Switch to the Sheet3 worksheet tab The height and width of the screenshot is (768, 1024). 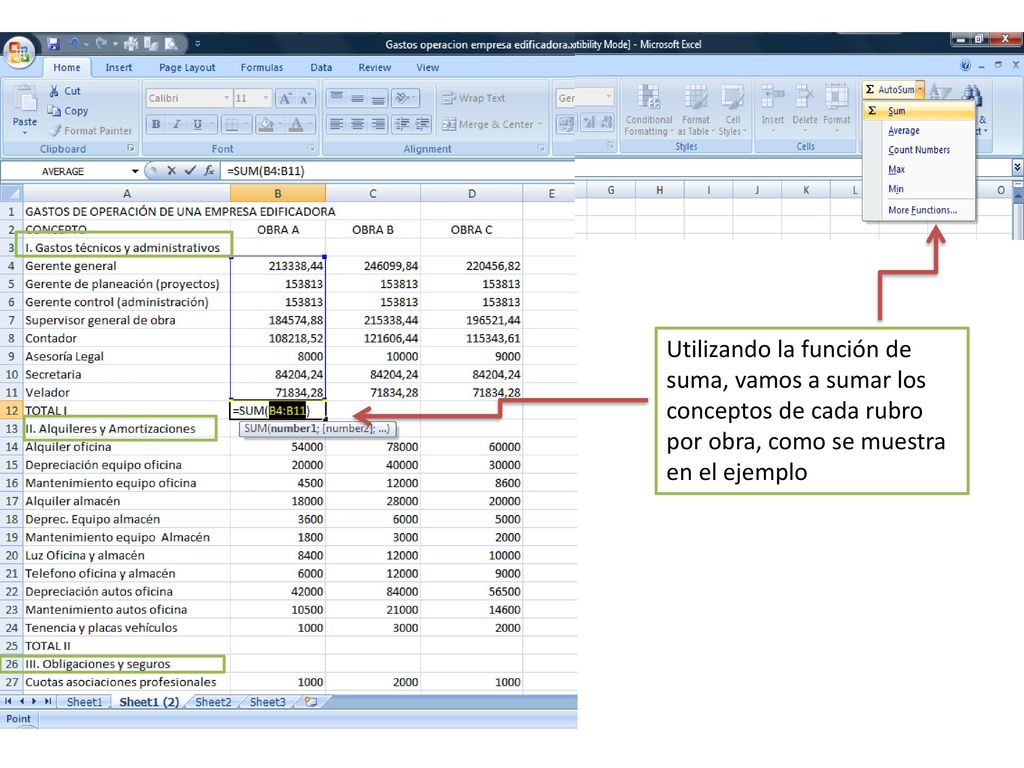click(268, 702)
